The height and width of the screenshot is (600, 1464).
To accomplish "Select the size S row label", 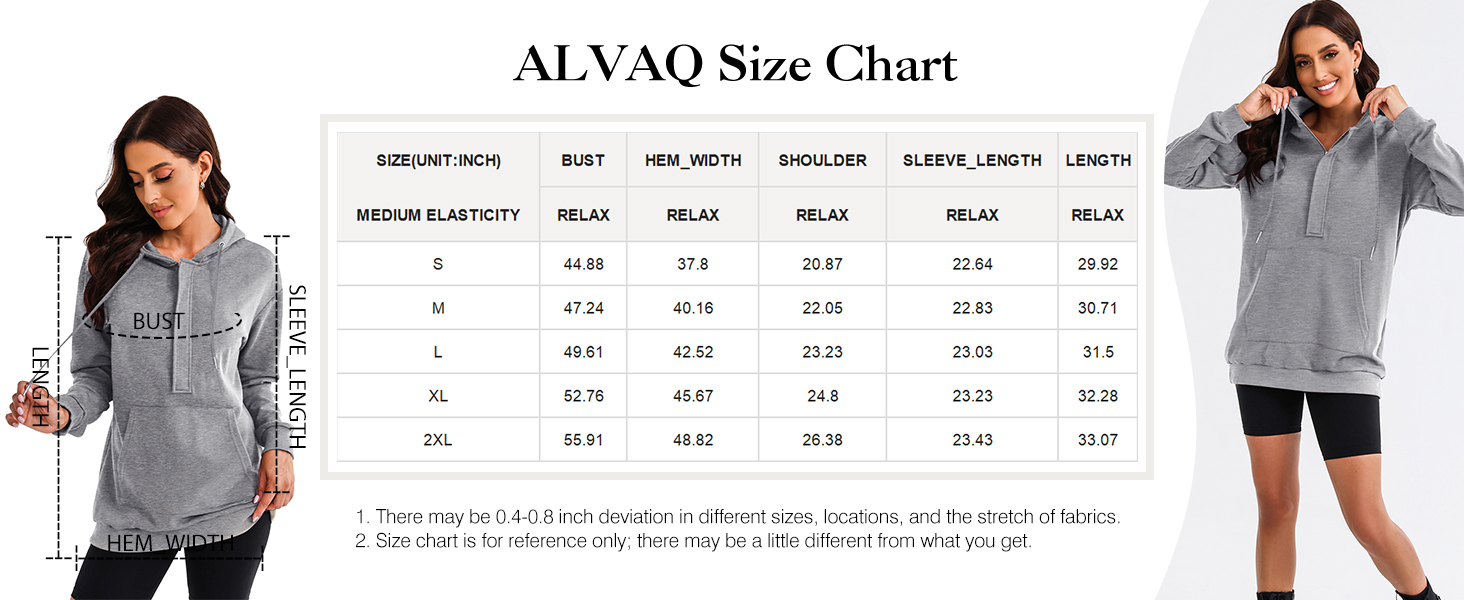I will [438, 264].
